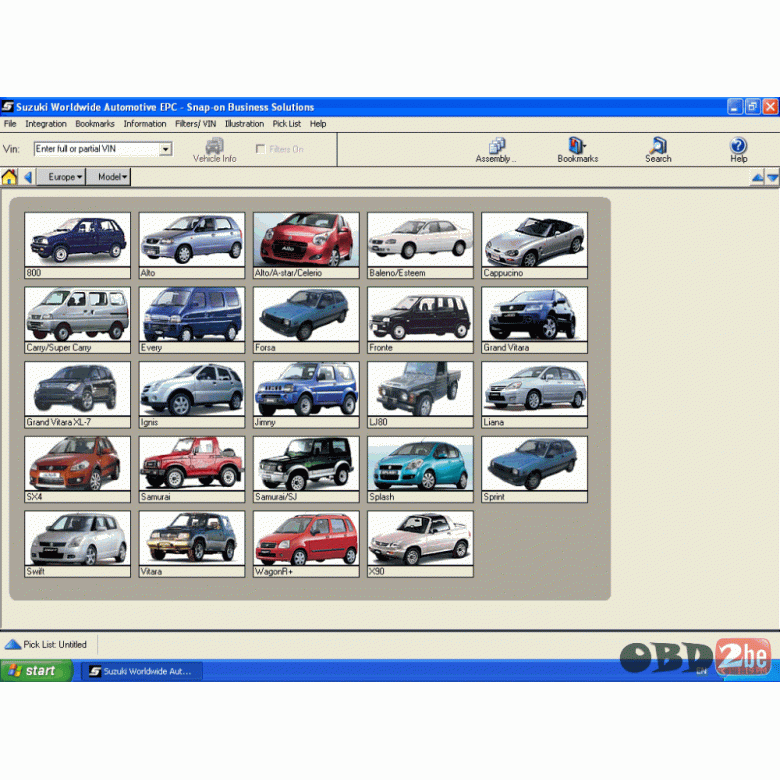
Task: Open the Filters/ VIN menu
Action: tap(195, 124)
